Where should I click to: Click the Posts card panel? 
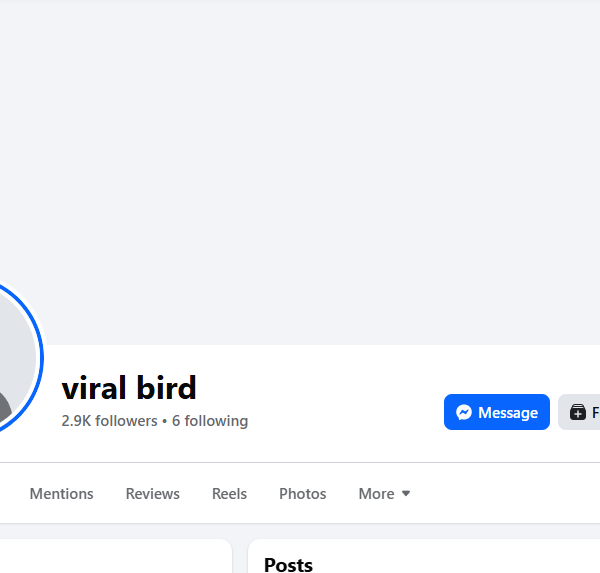(x=424, y=556)
